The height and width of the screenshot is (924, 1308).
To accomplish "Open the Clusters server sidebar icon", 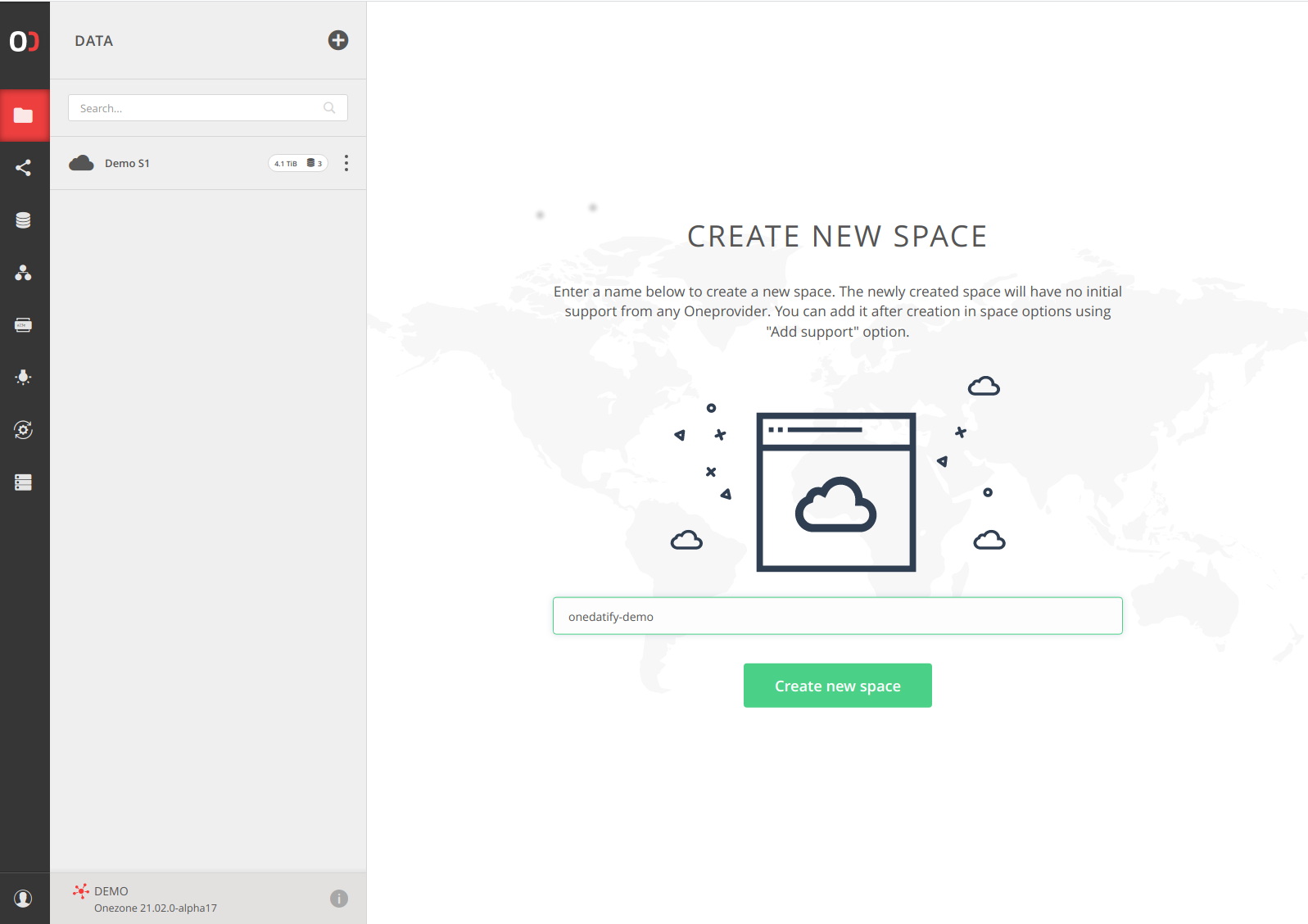I will point(24,482).
